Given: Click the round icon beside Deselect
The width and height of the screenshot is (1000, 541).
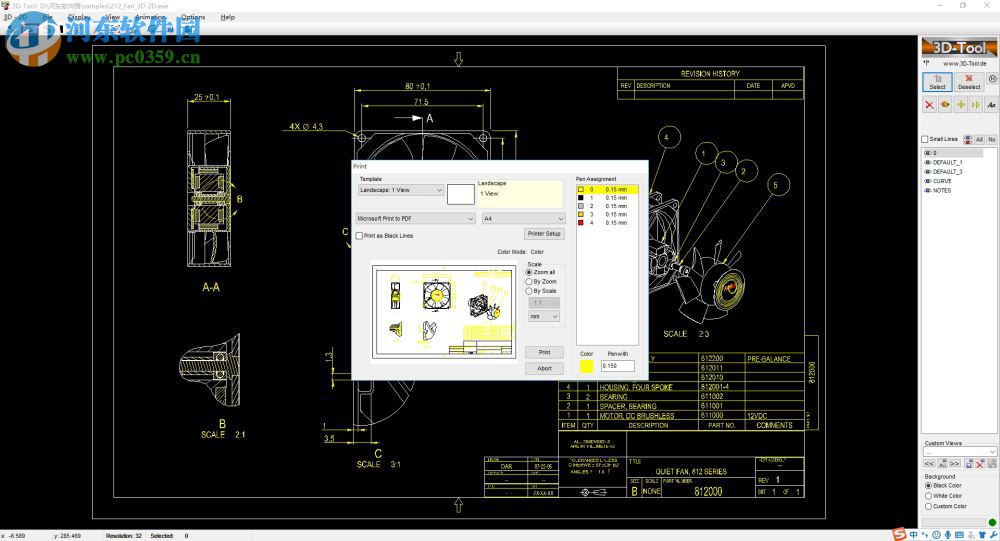Looking at the screenshot, I should (x=992, y=79).
